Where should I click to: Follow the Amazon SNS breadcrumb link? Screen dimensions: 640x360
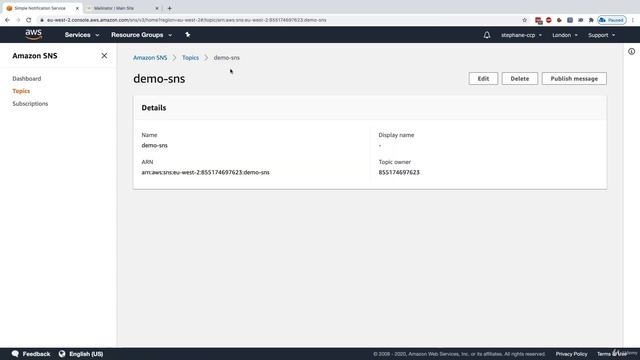[x=150, y=58]
